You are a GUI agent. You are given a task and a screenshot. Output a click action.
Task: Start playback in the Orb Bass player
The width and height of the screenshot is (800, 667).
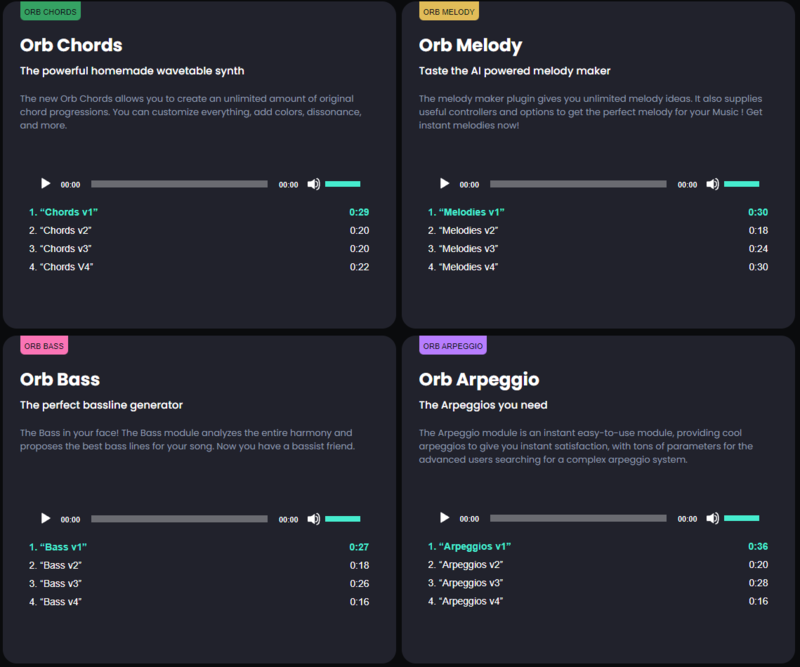click(45, 519)
